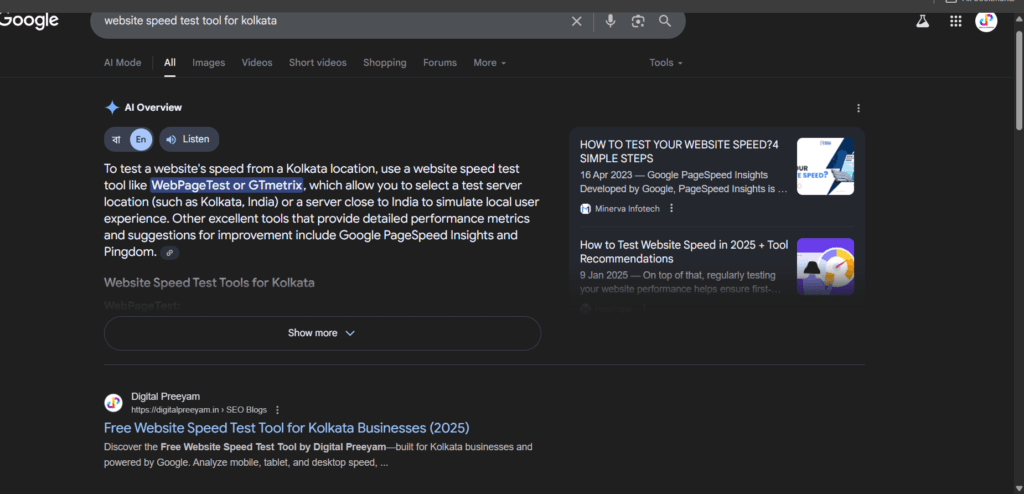Click the magnifier search icon
This screenshot has width=1024, height=494.
(x=665, y=21)
